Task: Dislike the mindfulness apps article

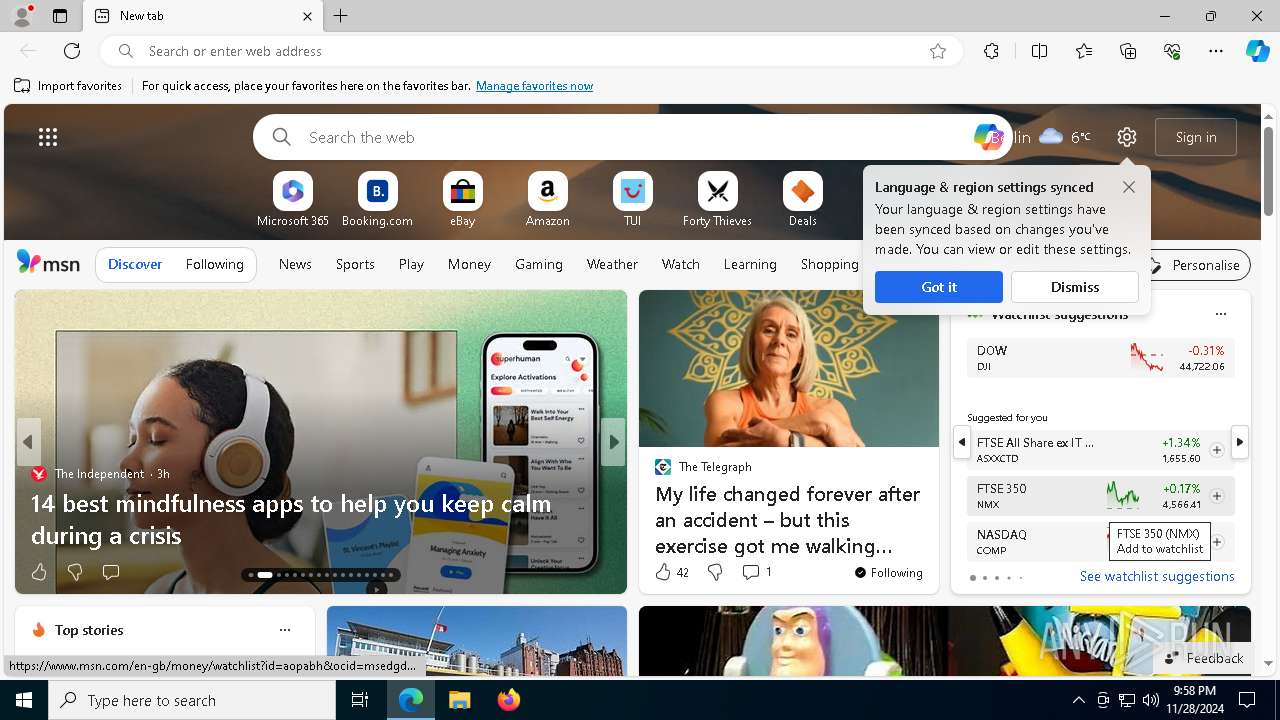Action: [x=75, y=572]
